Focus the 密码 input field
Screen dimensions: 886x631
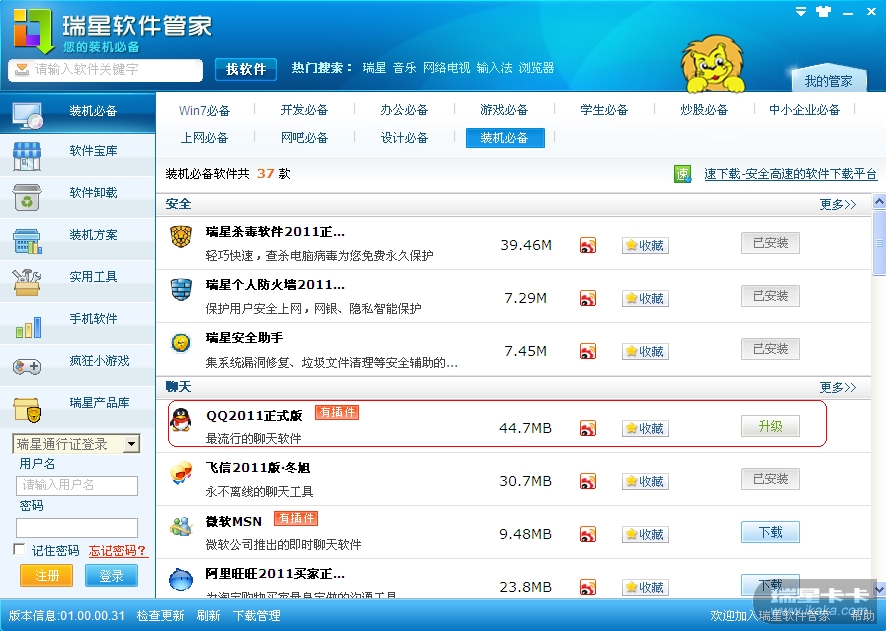77,528
